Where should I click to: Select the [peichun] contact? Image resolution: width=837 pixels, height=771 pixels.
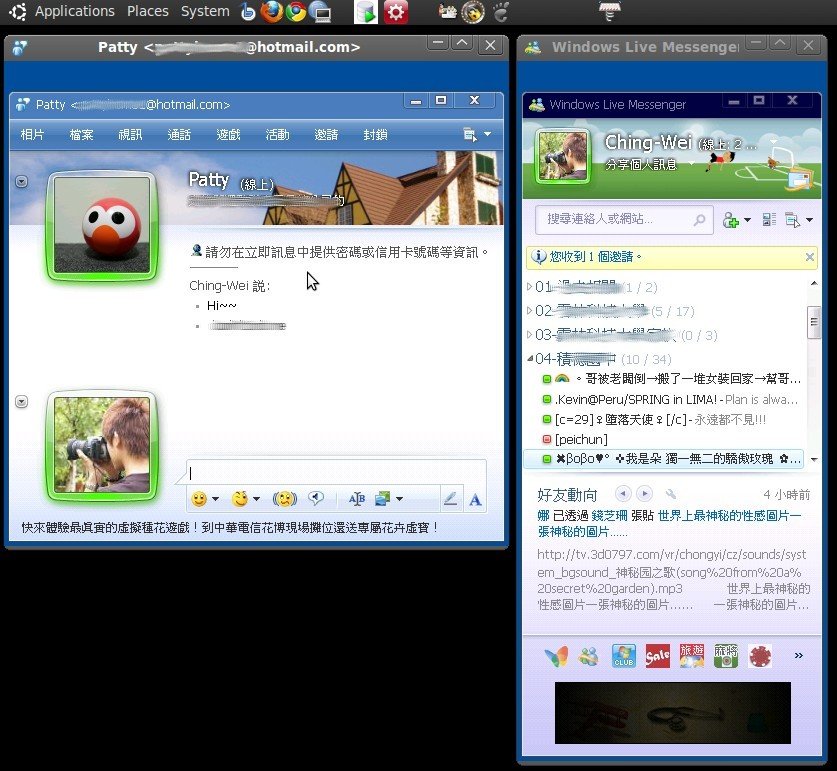pos(581,439)
